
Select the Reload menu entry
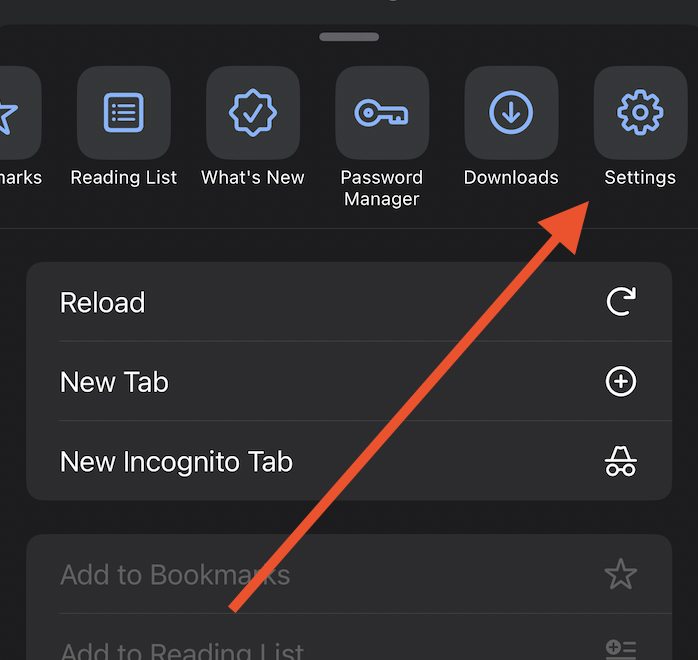[x=349, y=302]
